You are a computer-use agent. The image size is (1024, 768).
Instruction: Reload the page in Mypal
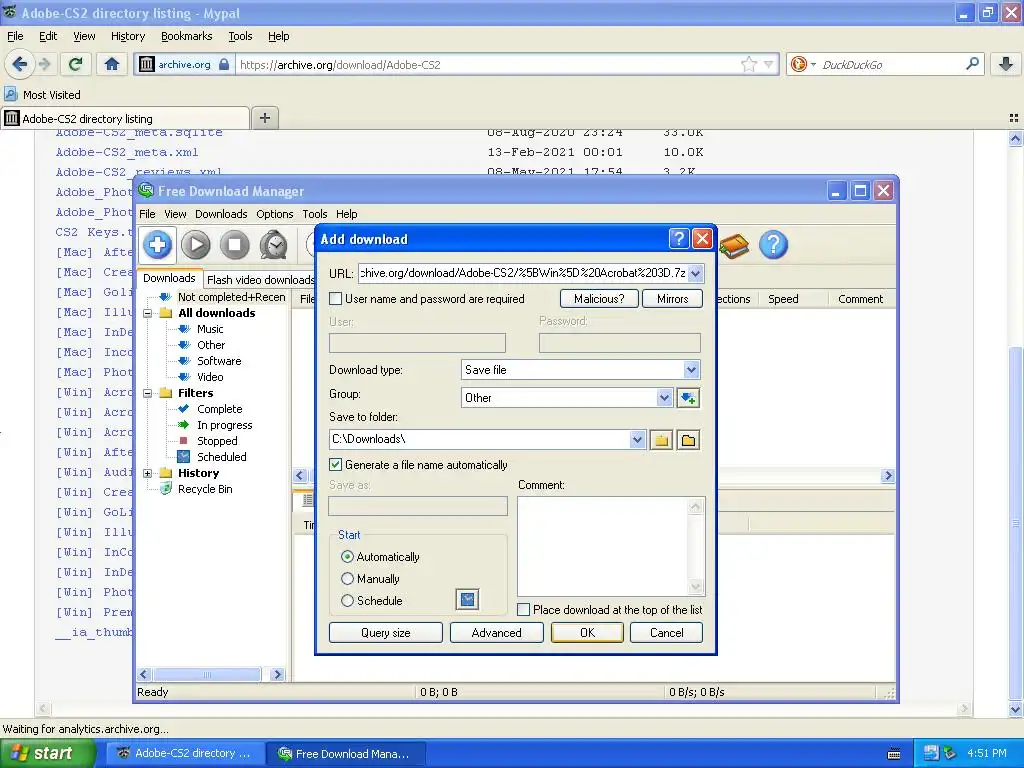tap(75, 64)
